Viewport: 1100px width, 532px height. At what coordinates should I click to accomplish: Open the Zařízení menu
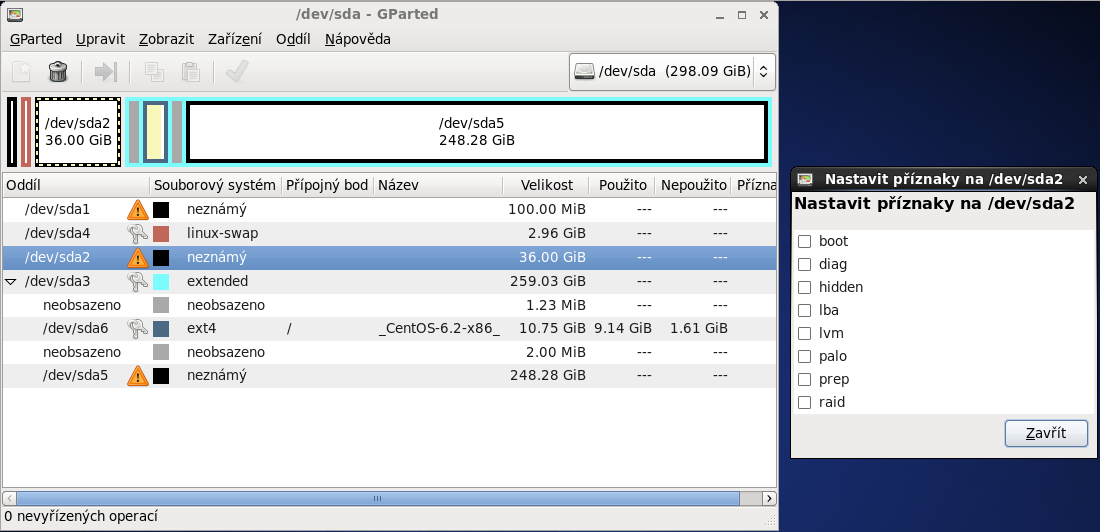235,39
